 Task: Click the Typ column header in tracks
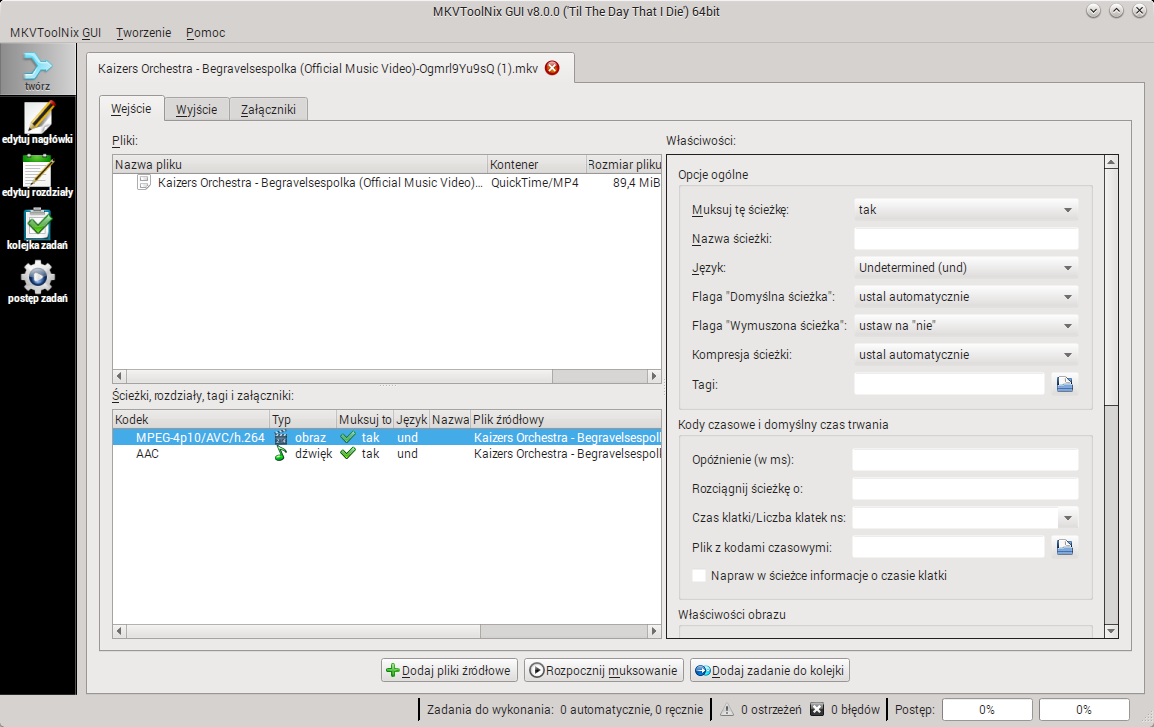[303, 419]
